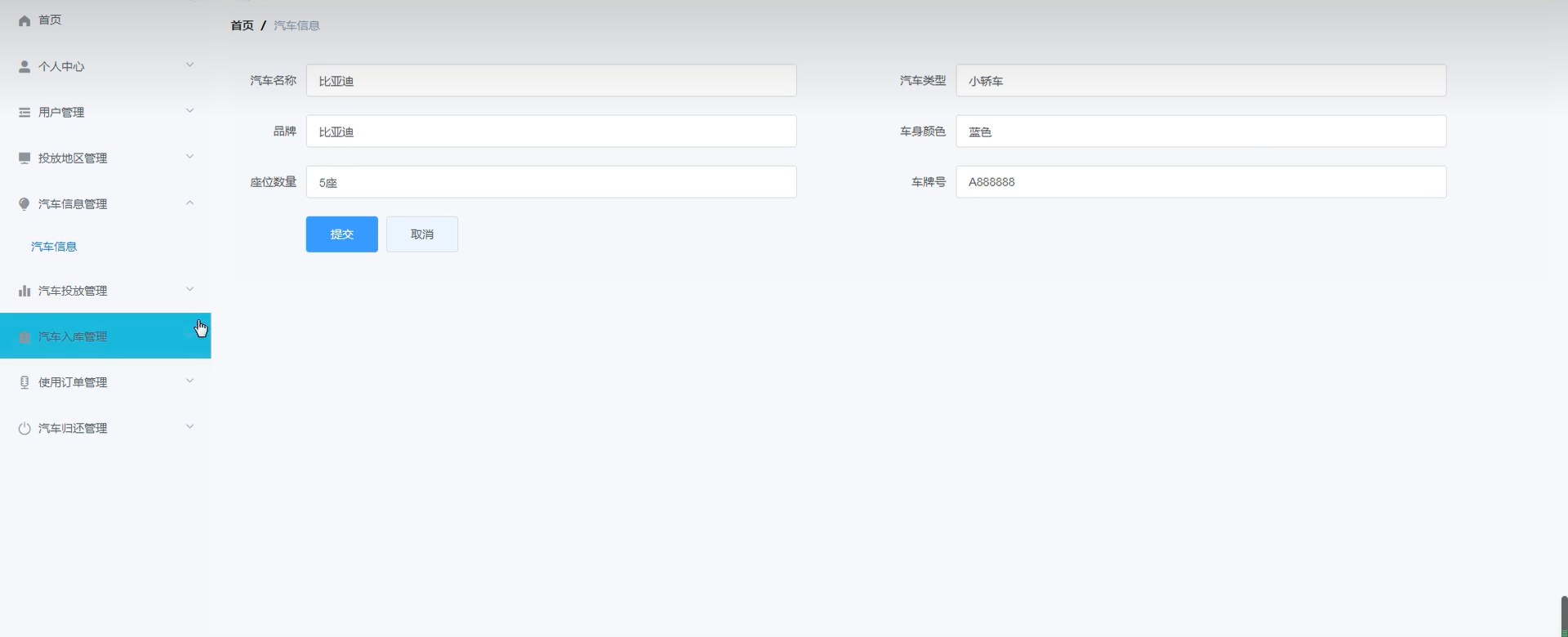1568x637 pixels.
Task: Click the 车牌号 field label
Action: (929, 181)
